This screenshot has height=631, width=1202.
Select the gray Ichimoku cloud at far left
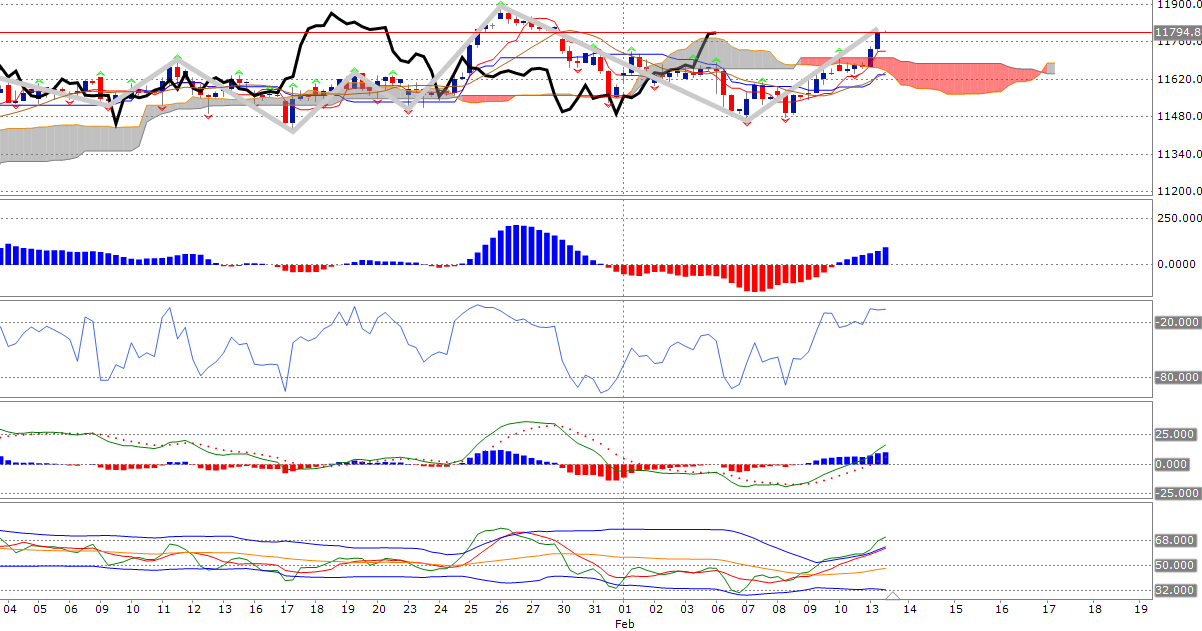tap(60, 140)
